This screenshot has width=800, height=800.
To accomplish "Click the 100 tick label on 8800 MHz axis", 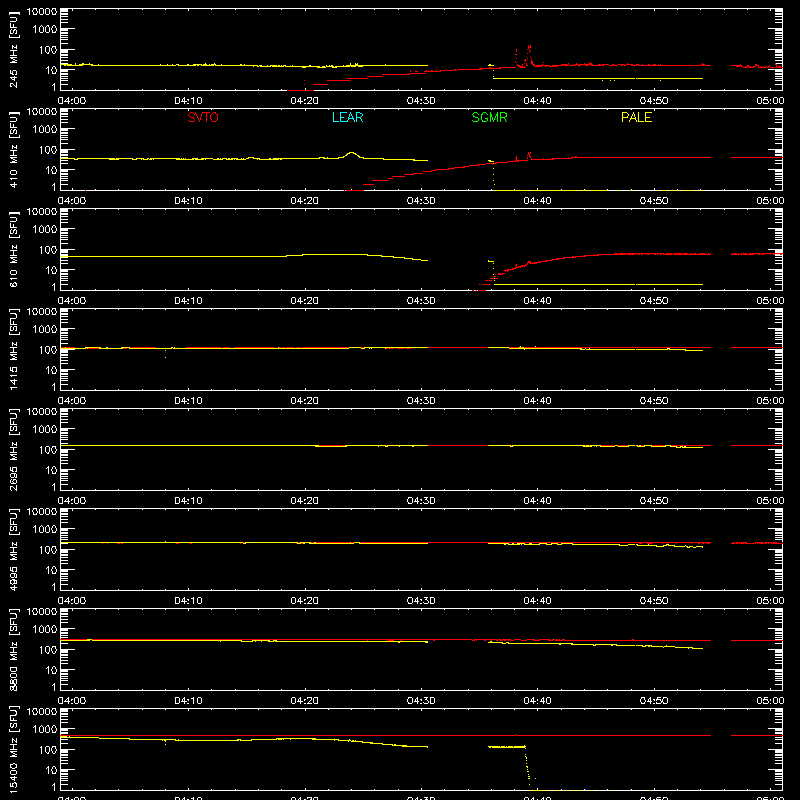I will point(48,649).
